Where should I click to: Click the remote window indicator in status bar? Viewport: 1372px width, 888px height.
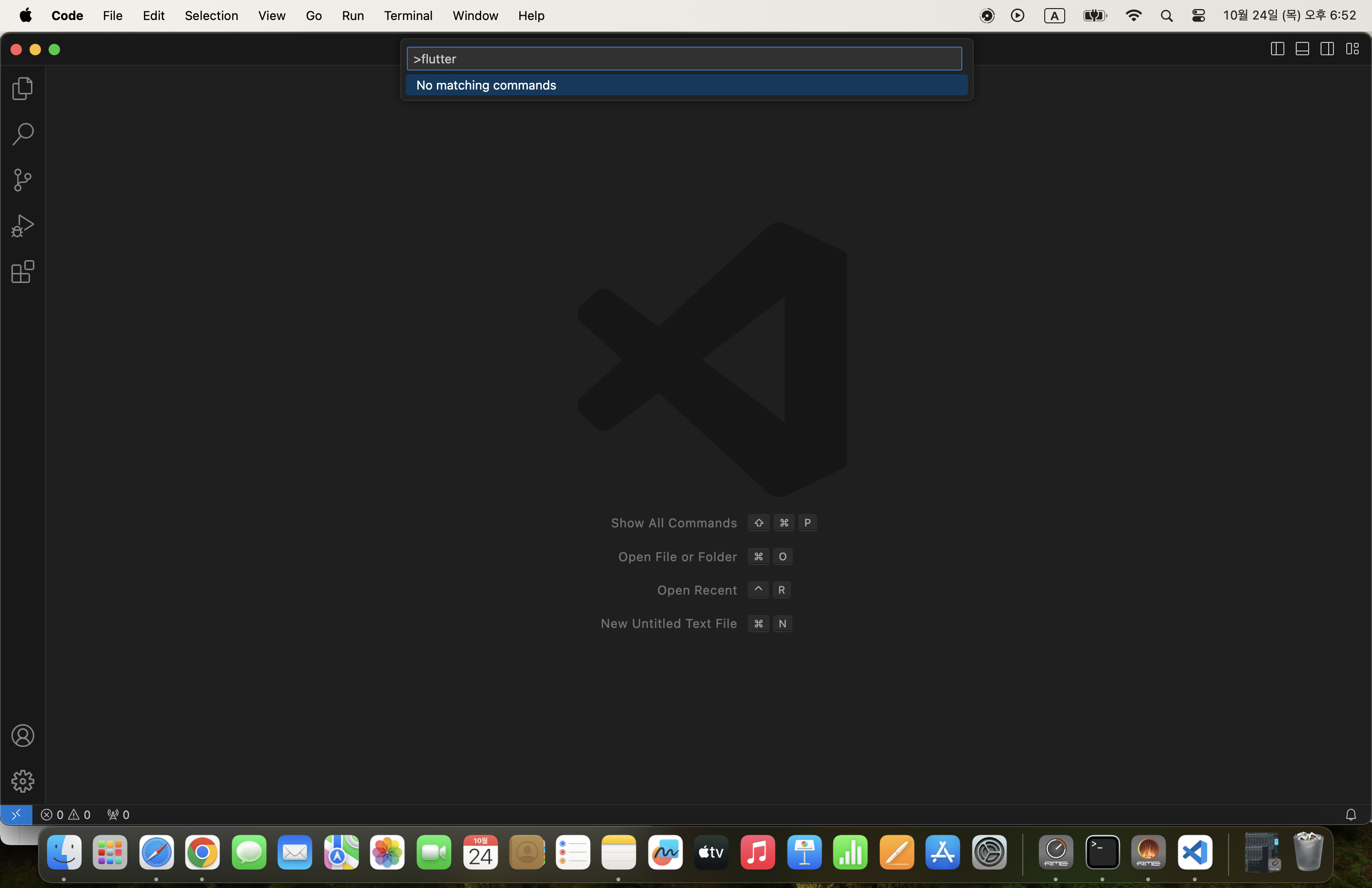coord(16,814)
